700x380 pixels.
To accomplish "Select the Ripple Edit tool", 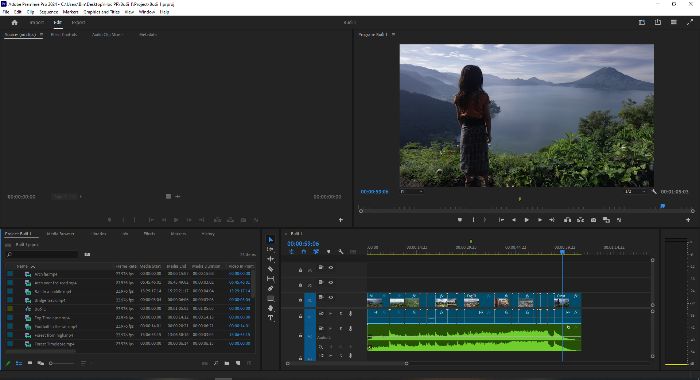I will click(271, 259).
